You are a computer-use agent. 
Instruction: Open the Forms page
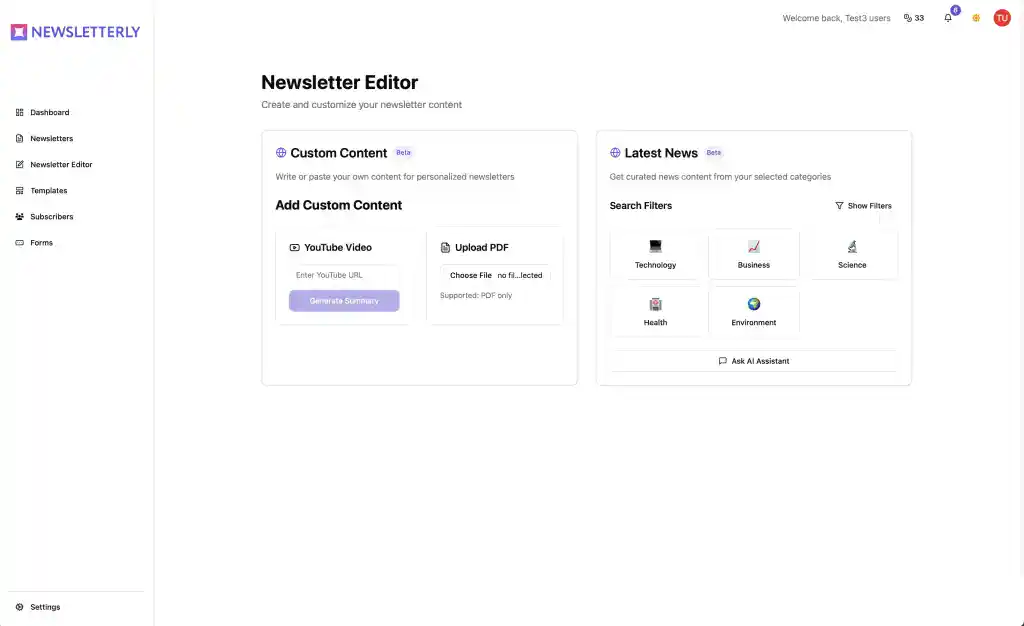(41, 243)
